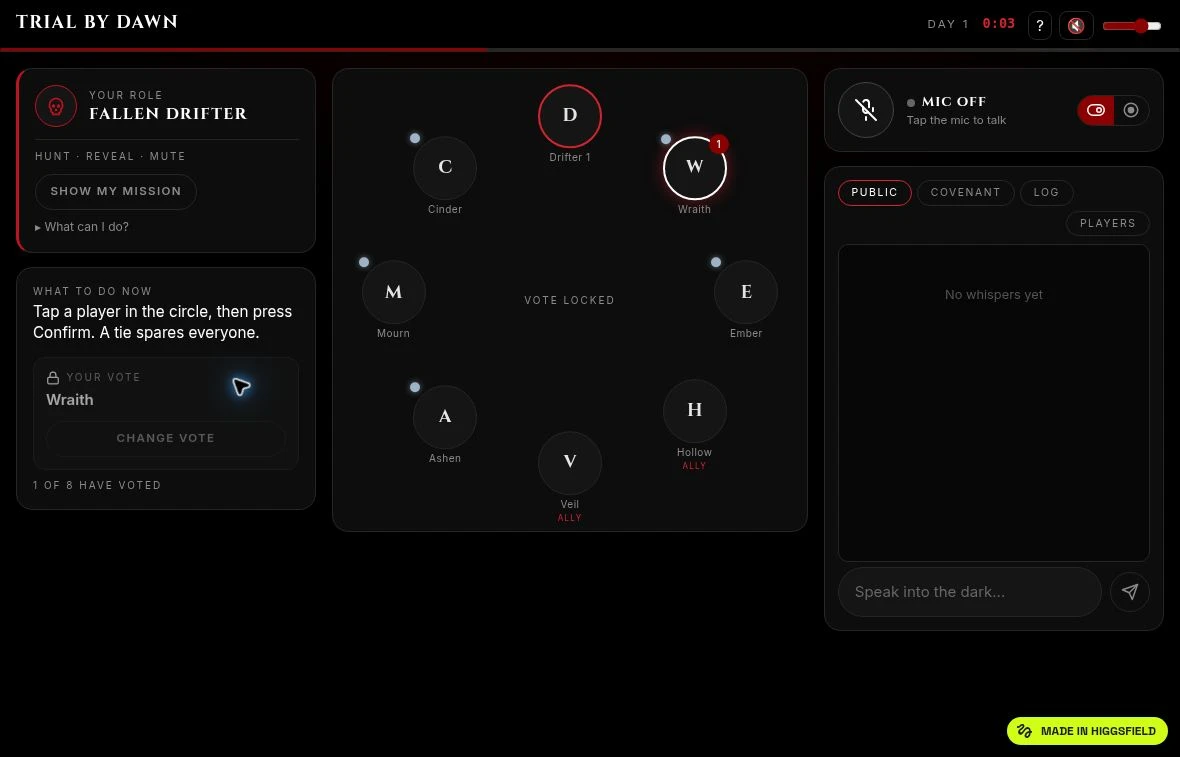Select the Mourn player avatar
This screenshot has height=757, width=1180.
coord(394,292)
